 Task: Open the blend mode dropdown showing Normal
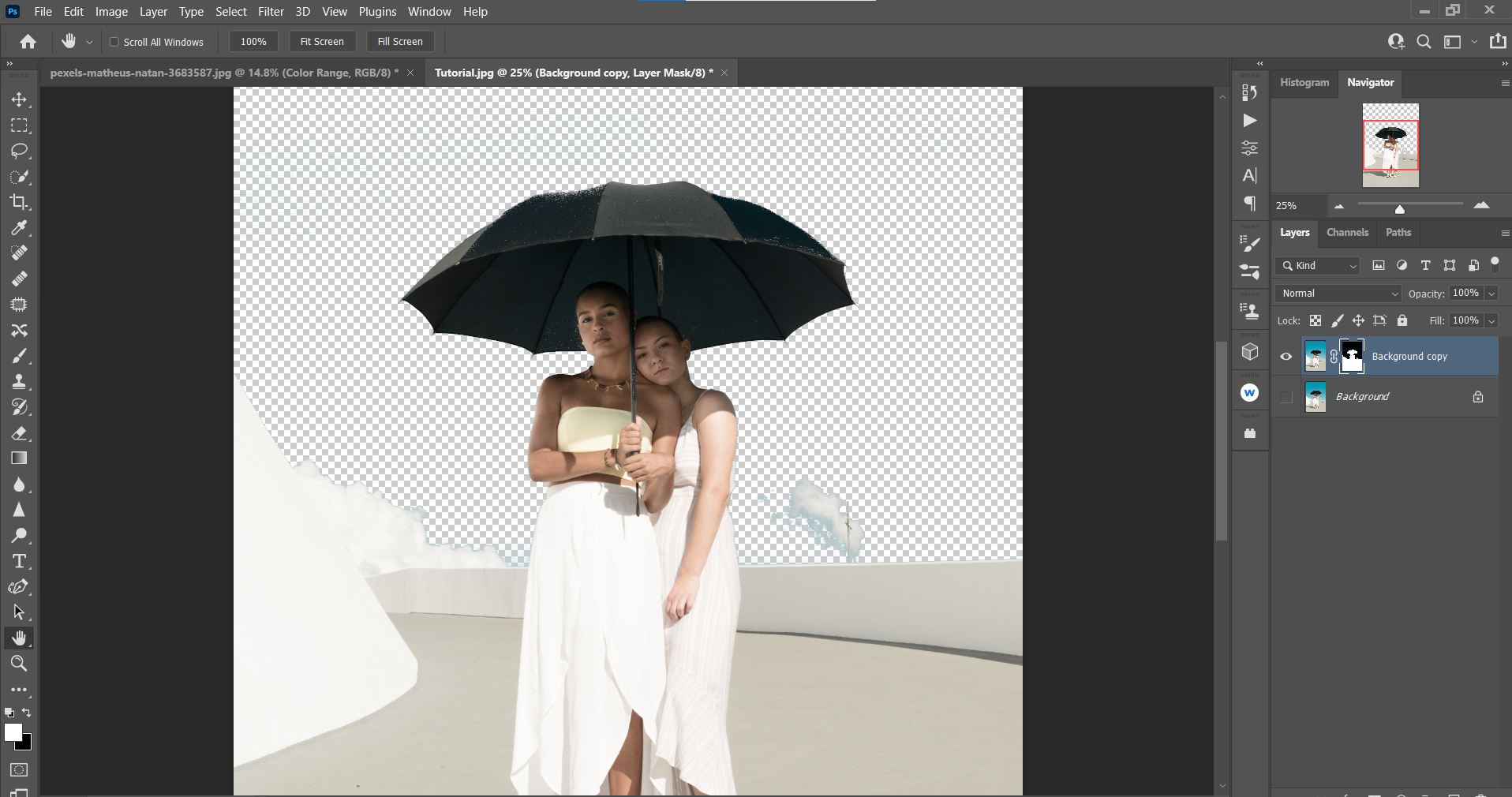pos(1336,293)
